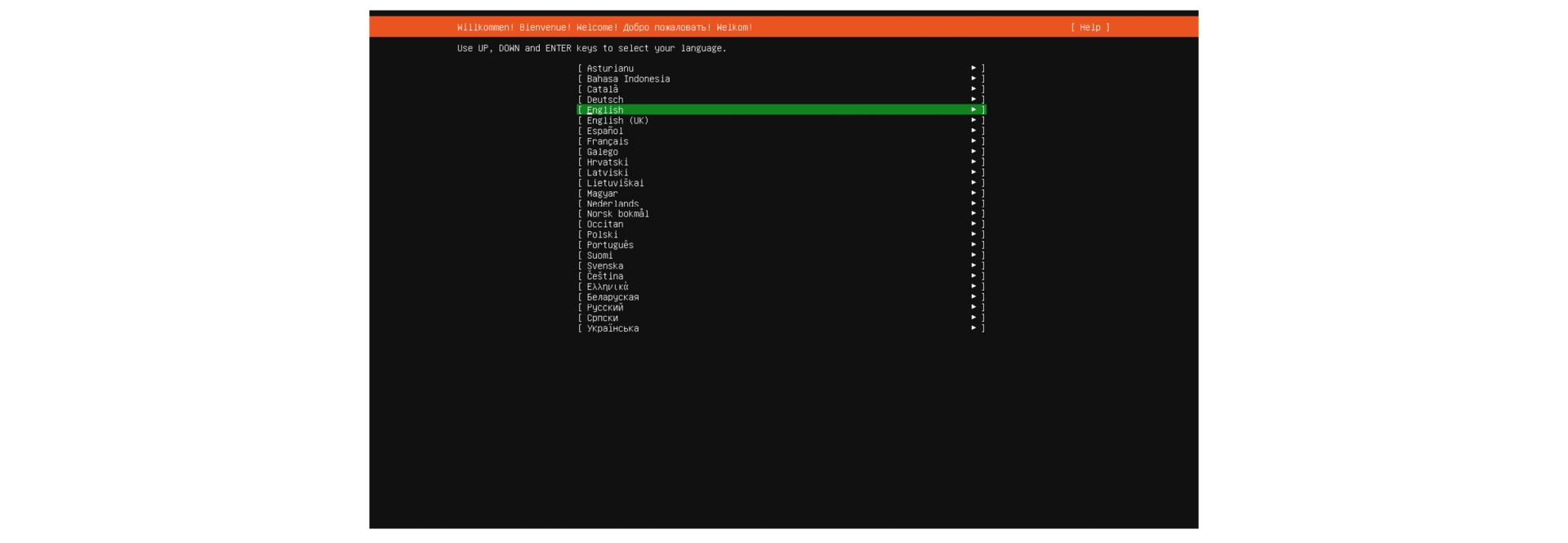Screen dimensions: 1568x543
Task: Expand the Ελληνικά language entry
Action: tap(973, 287)
